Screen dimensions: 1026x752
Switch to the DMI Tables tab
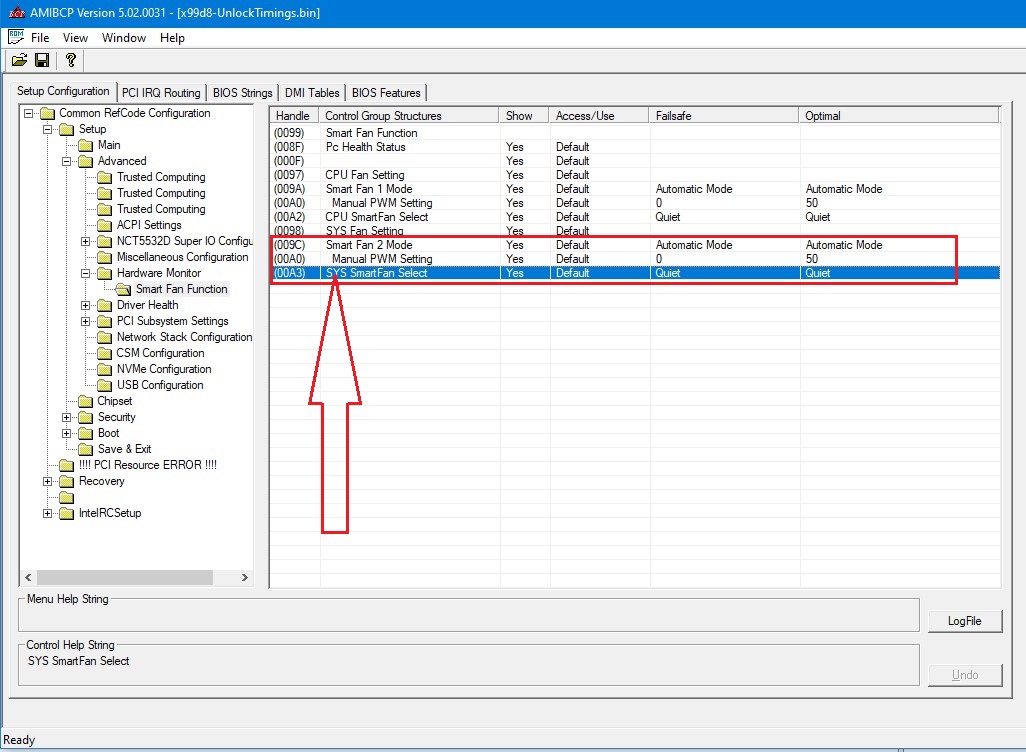coord(312,93)
